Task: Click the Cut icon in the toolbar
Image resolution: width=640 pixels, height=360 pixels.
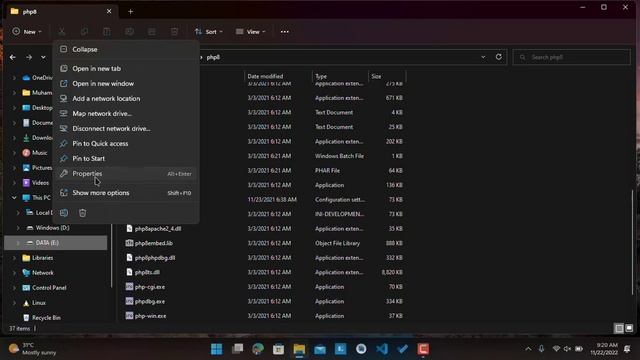Action: point(62,31)
